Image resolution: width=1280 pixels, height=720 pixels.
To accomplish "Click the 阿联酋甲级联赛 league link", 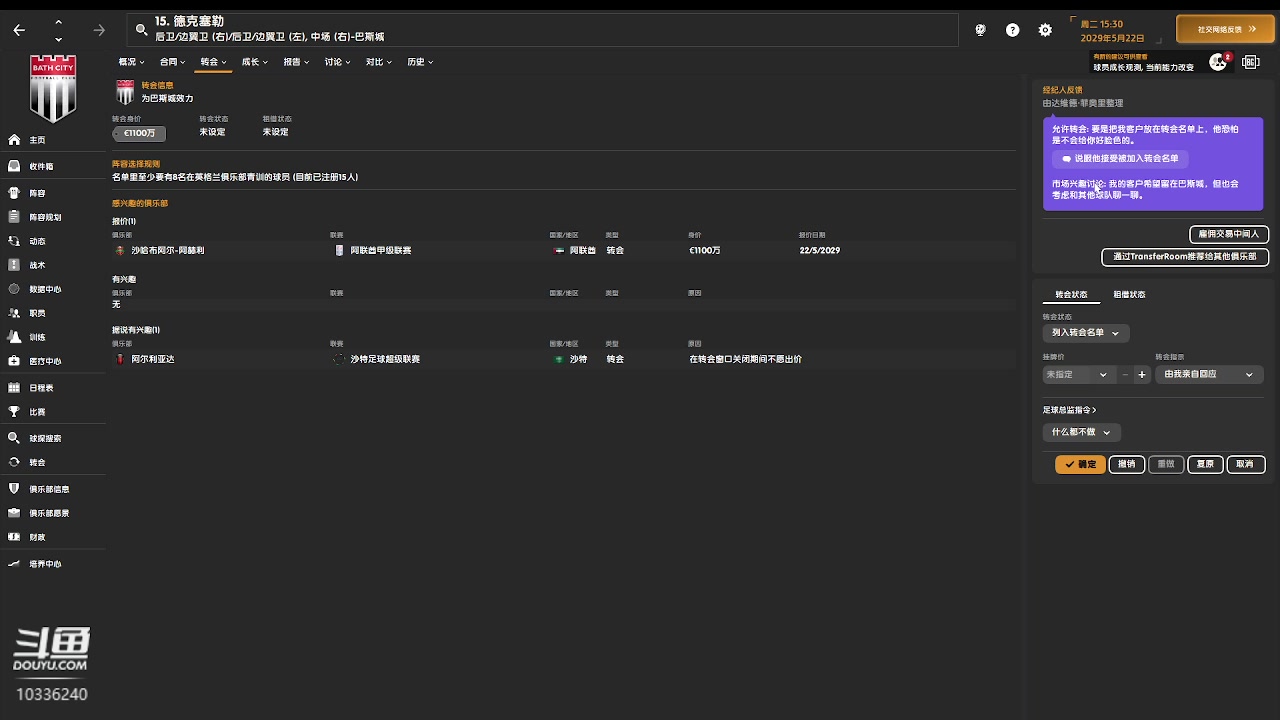I will (x=380, y=250).
